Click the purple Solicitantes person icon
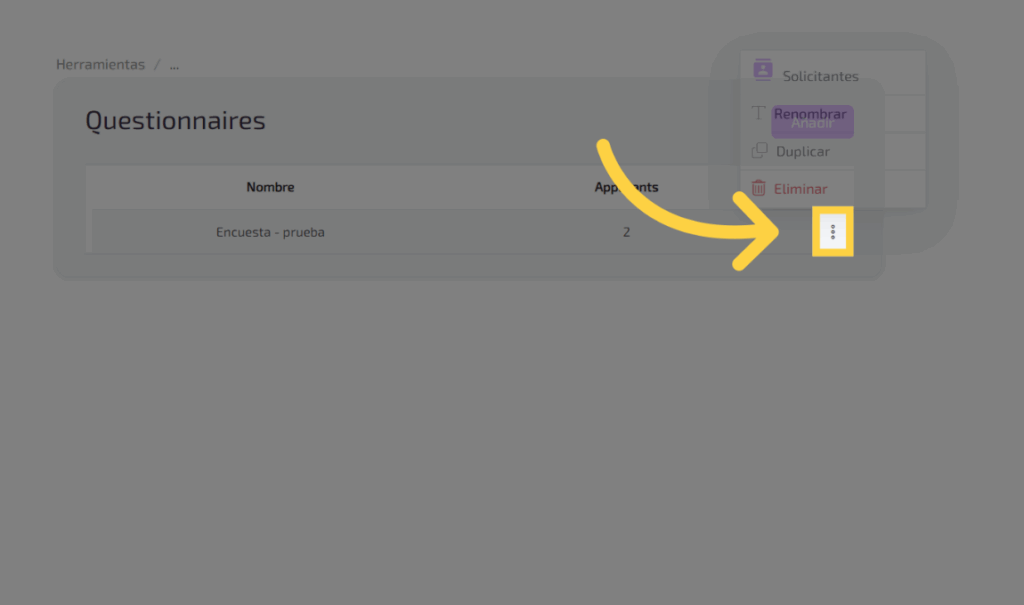The image size is (1024, 605). click(x=763, y=70)
